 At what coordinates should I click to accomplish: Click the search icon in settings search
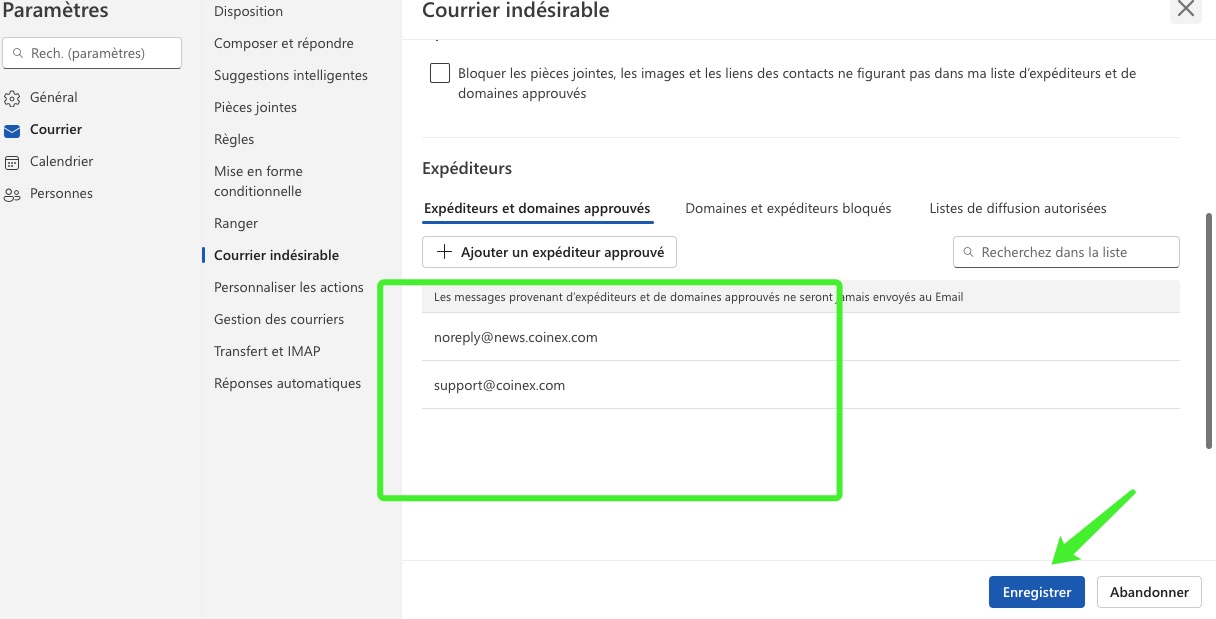point(18,54)
